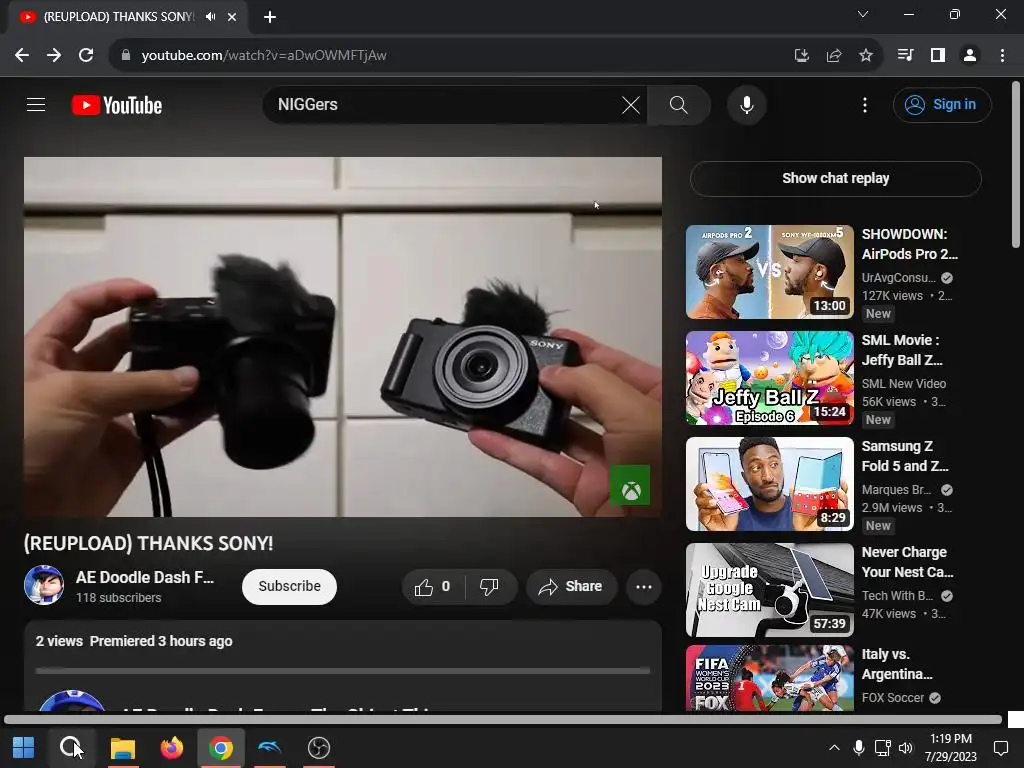Open SHOWDOWN AirPods Pro 2 thumbnail
Viewport: 1024px width, 768px height.
click(769, 272)
